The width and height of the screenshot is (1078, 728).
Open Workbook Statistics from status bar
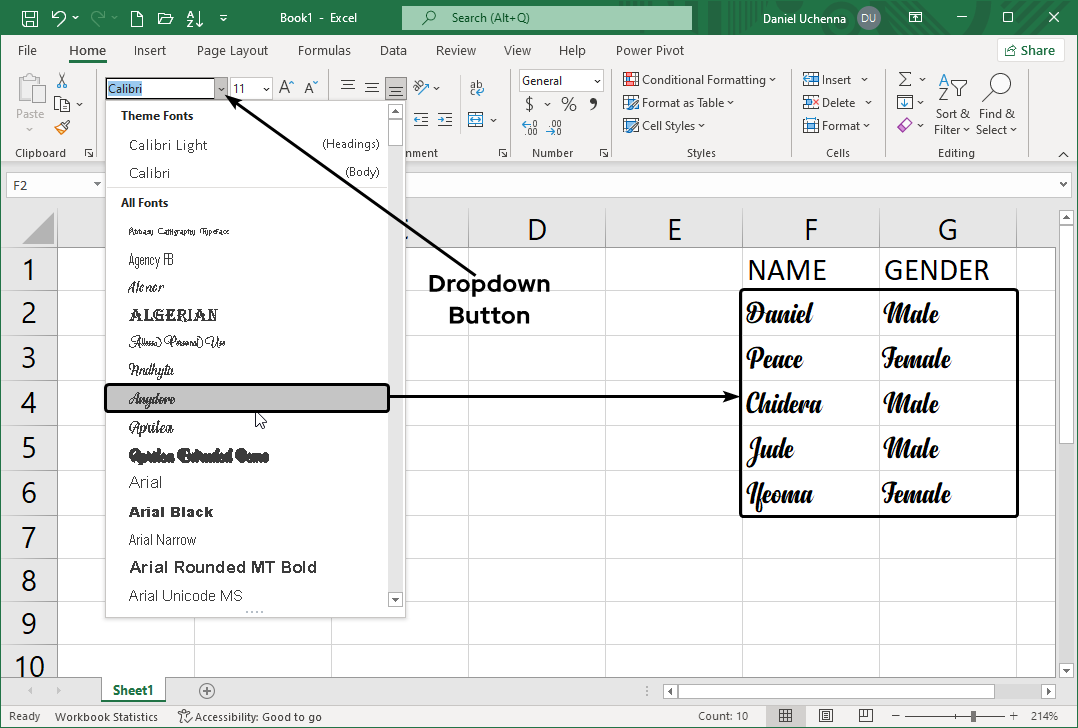pos(106,716)
